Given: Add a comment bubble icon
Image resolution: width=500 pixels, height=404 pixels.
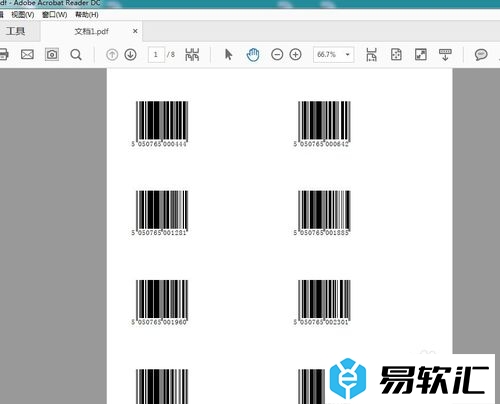Looking at the screenshot, I should coord(481,54).
